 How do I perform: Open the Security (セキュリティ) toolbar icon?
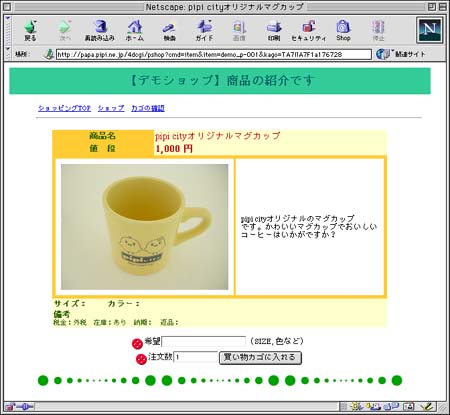(x=309, y=31)
